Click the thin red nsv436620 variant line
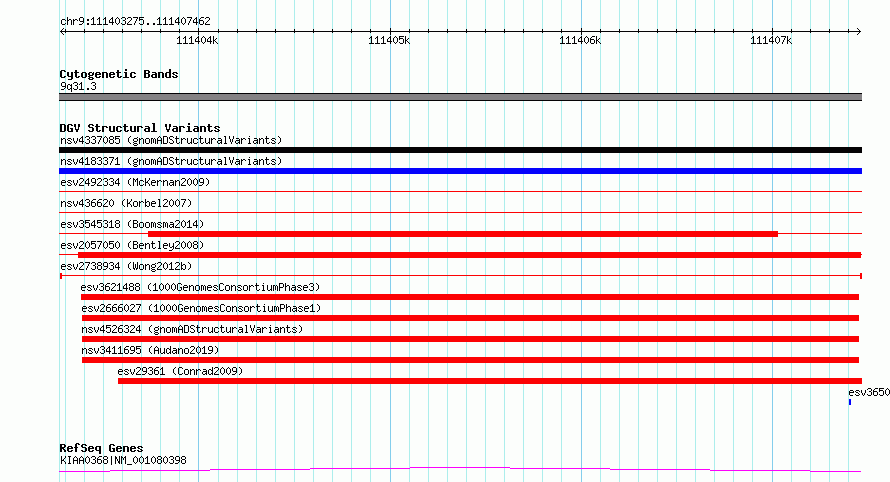This screenshot has width=890, height=482. coord(460,213)
